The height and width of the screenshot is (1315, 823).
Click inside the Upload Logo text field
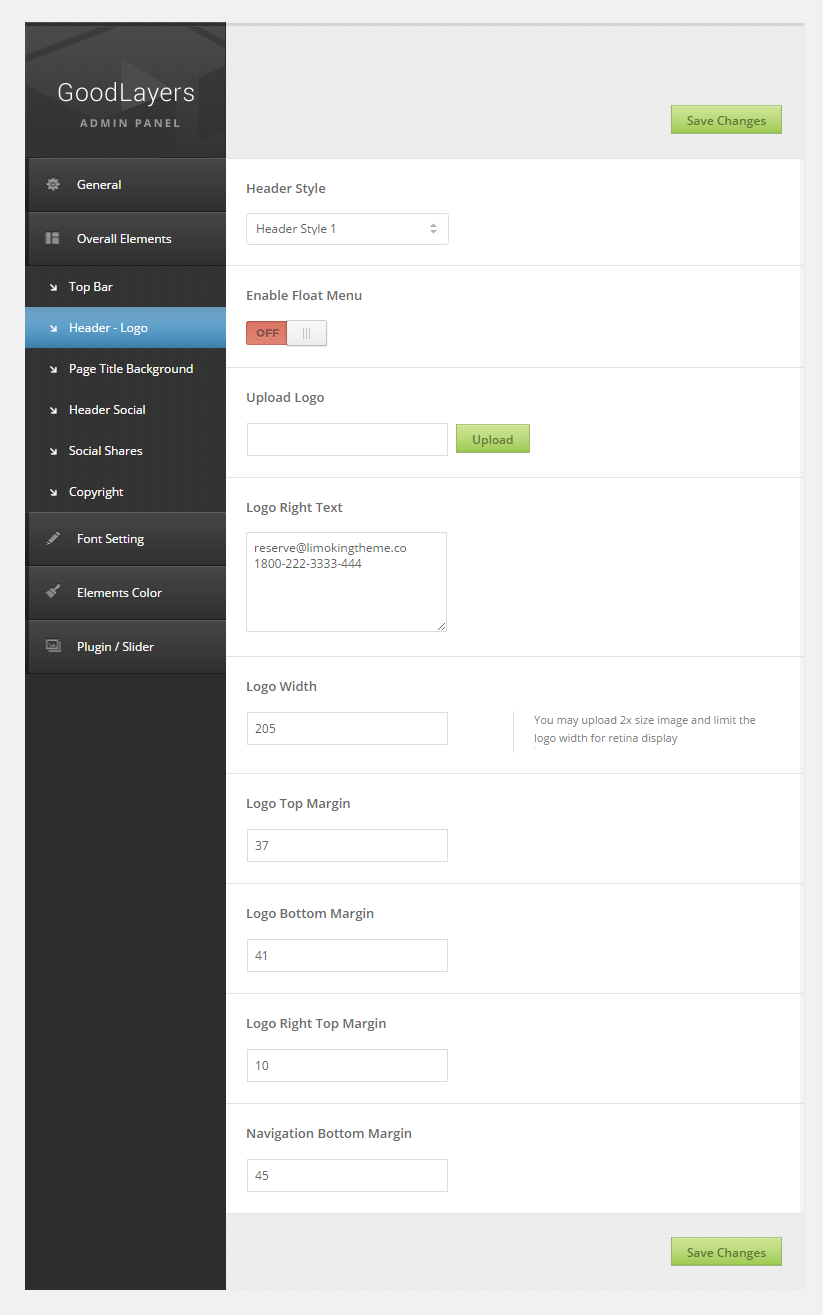[347, 440]
